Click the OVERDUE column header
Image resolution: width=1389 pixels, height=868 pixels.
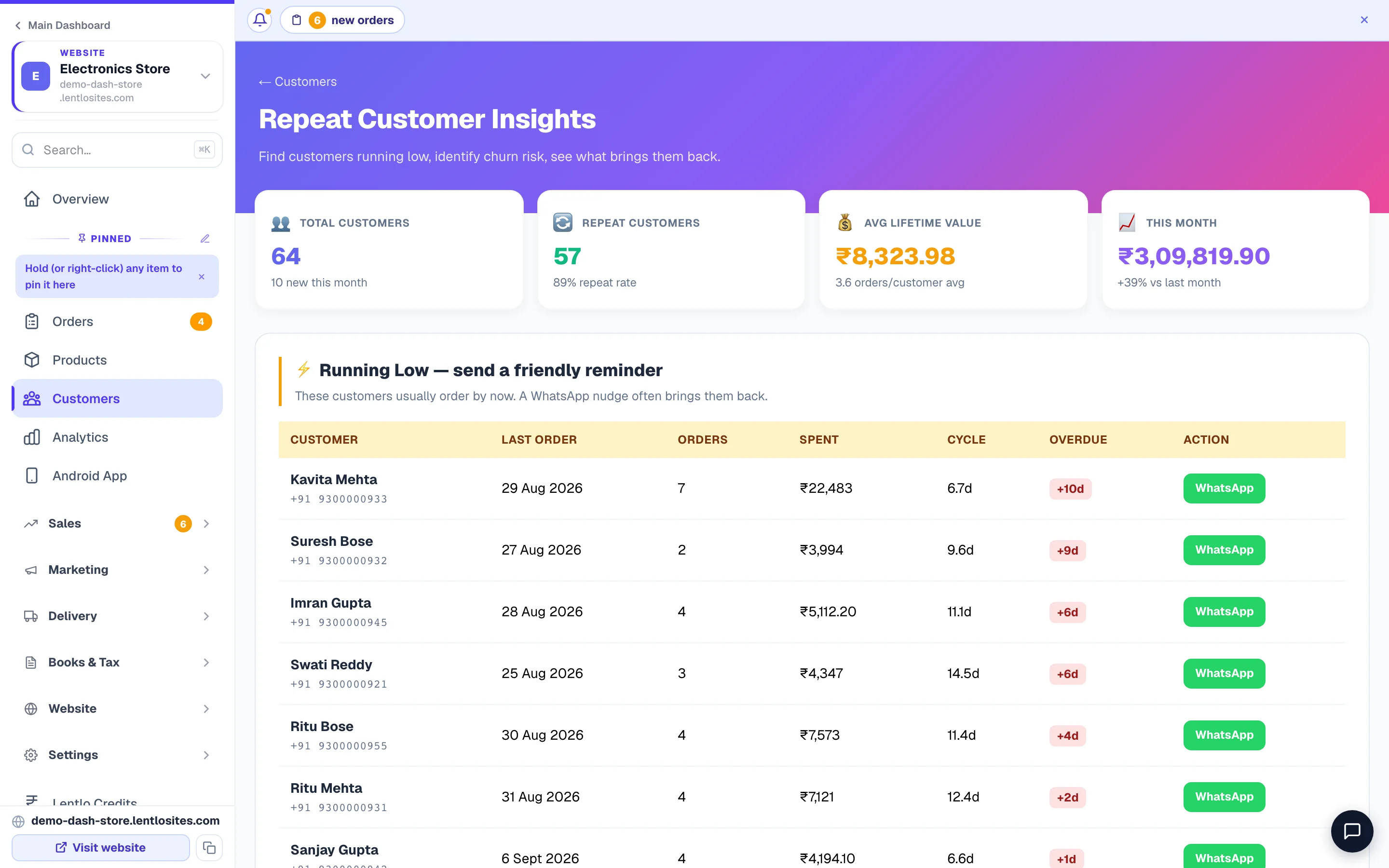click(1078, 440)
